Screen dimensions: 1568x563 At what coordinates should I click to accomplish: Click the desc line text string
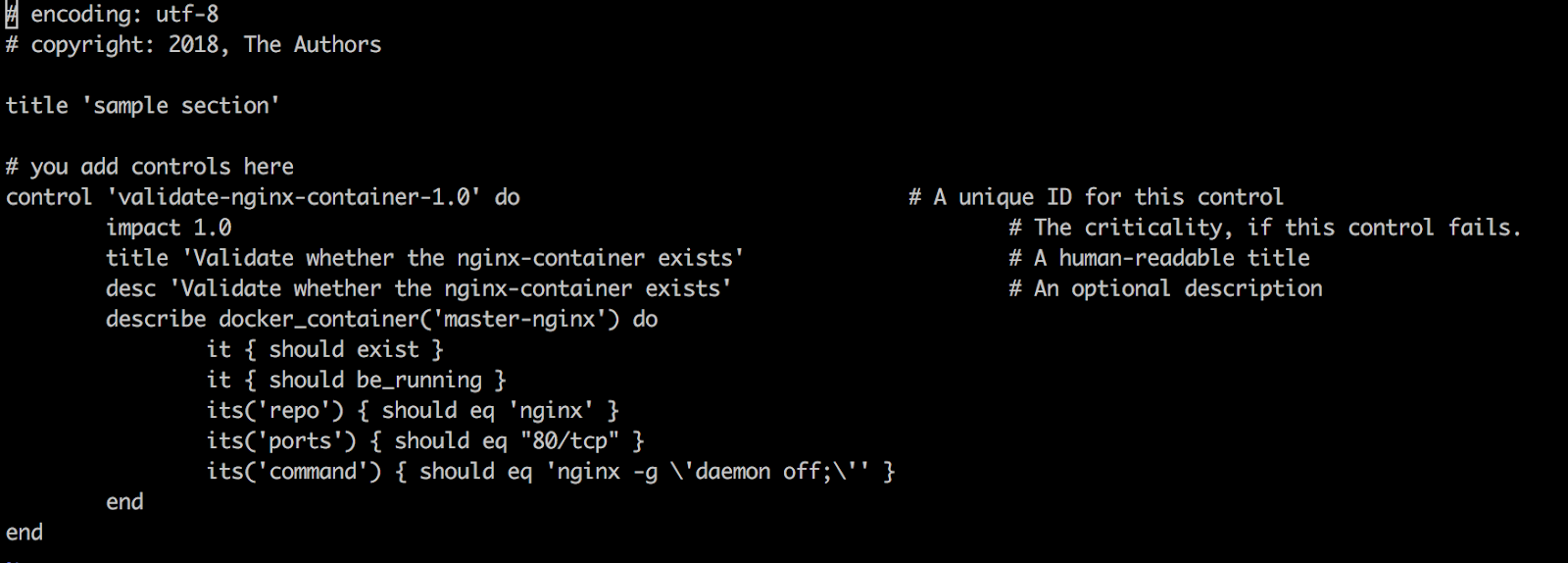click(x=451, y=288)
